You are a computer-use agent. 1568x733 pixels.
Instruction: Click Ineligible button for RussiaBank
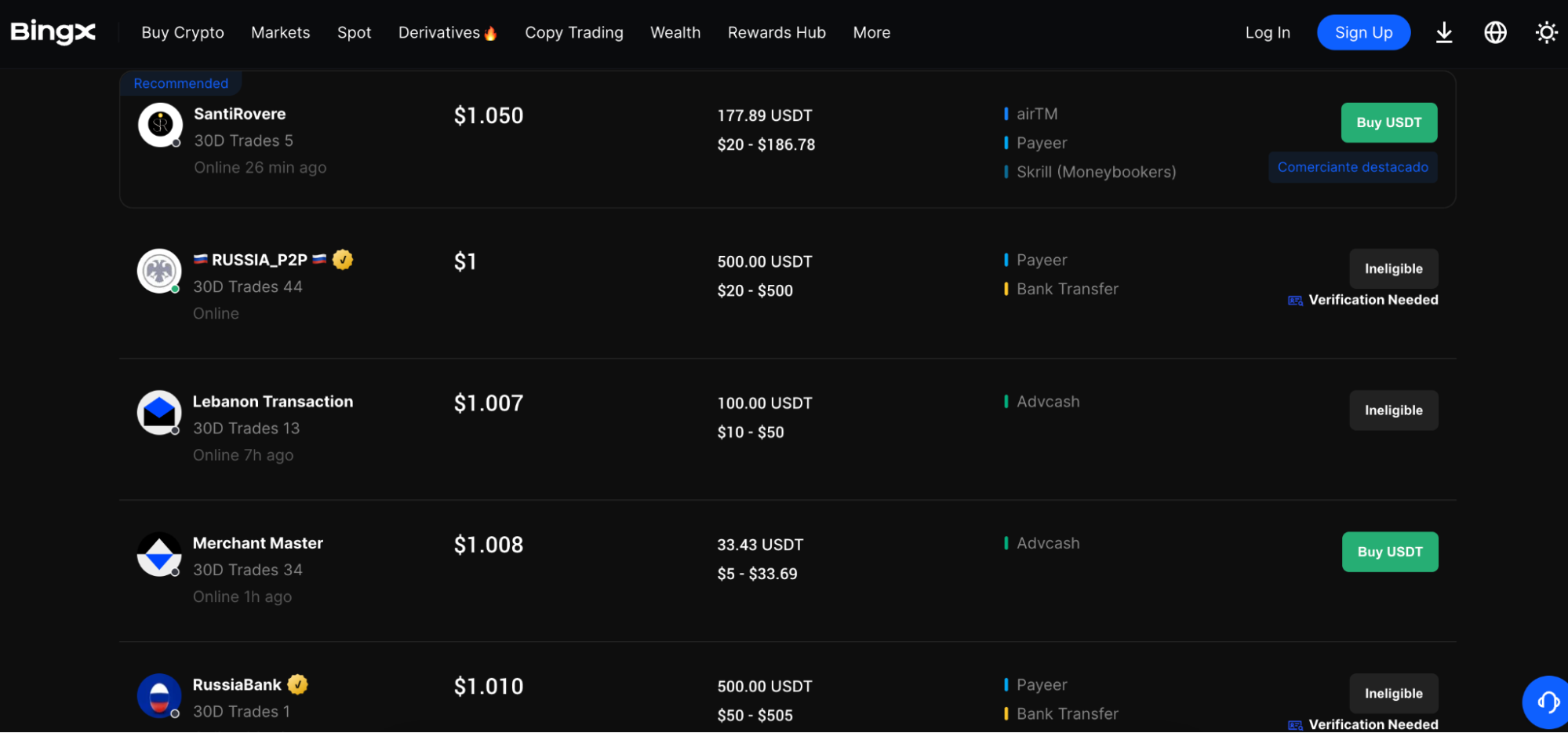coord(1393,693)
